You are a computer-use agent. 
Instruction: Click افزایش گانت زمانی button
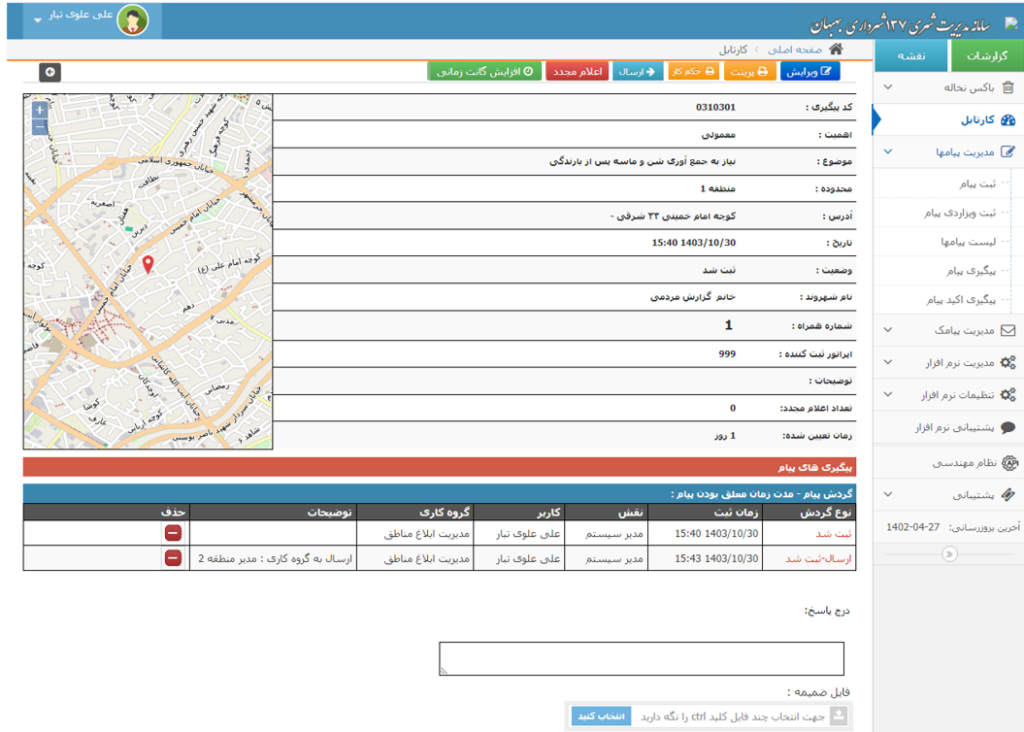pyautogui.click(x=485, y=72)
